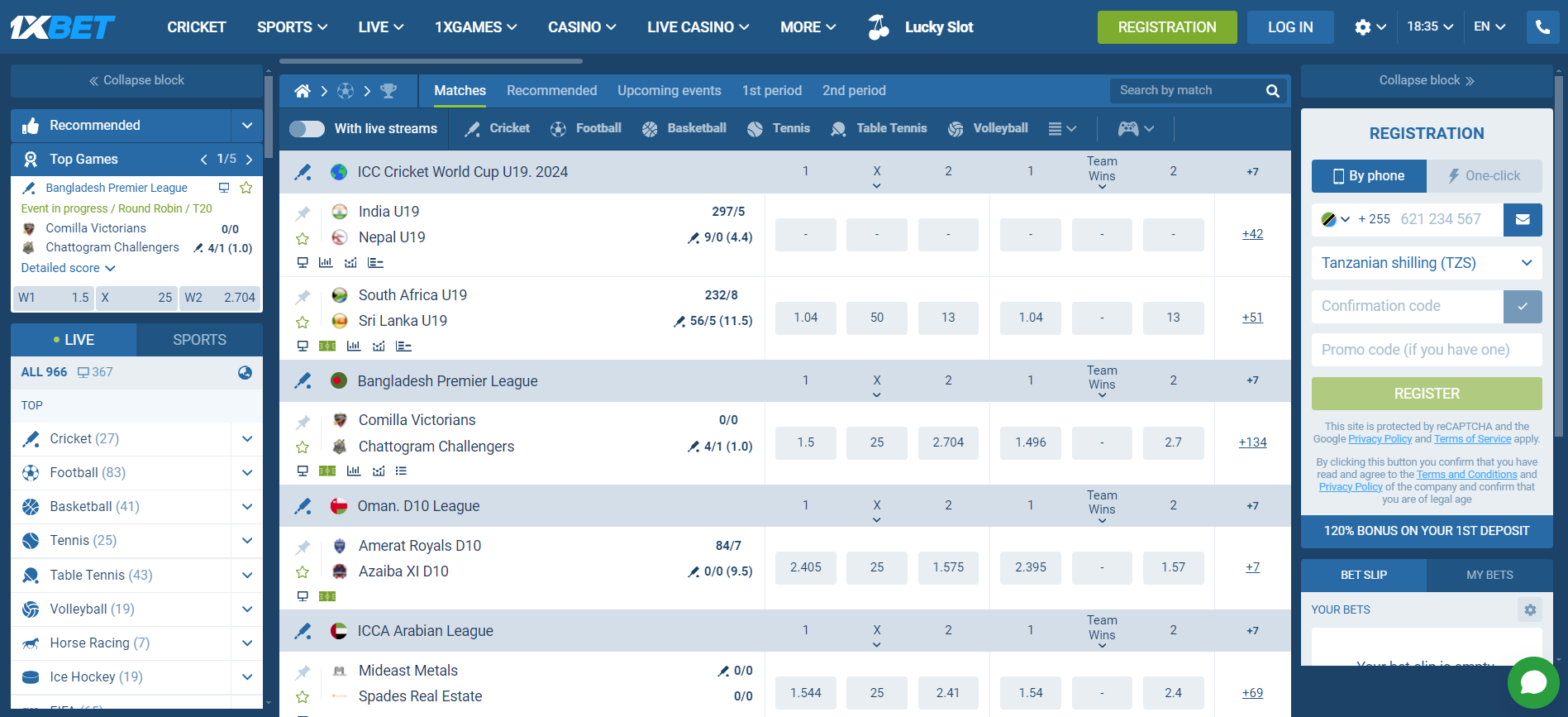The image size is (1568, 717).
Task: Toggle With live streams switch
Action: tap(307, 129)
